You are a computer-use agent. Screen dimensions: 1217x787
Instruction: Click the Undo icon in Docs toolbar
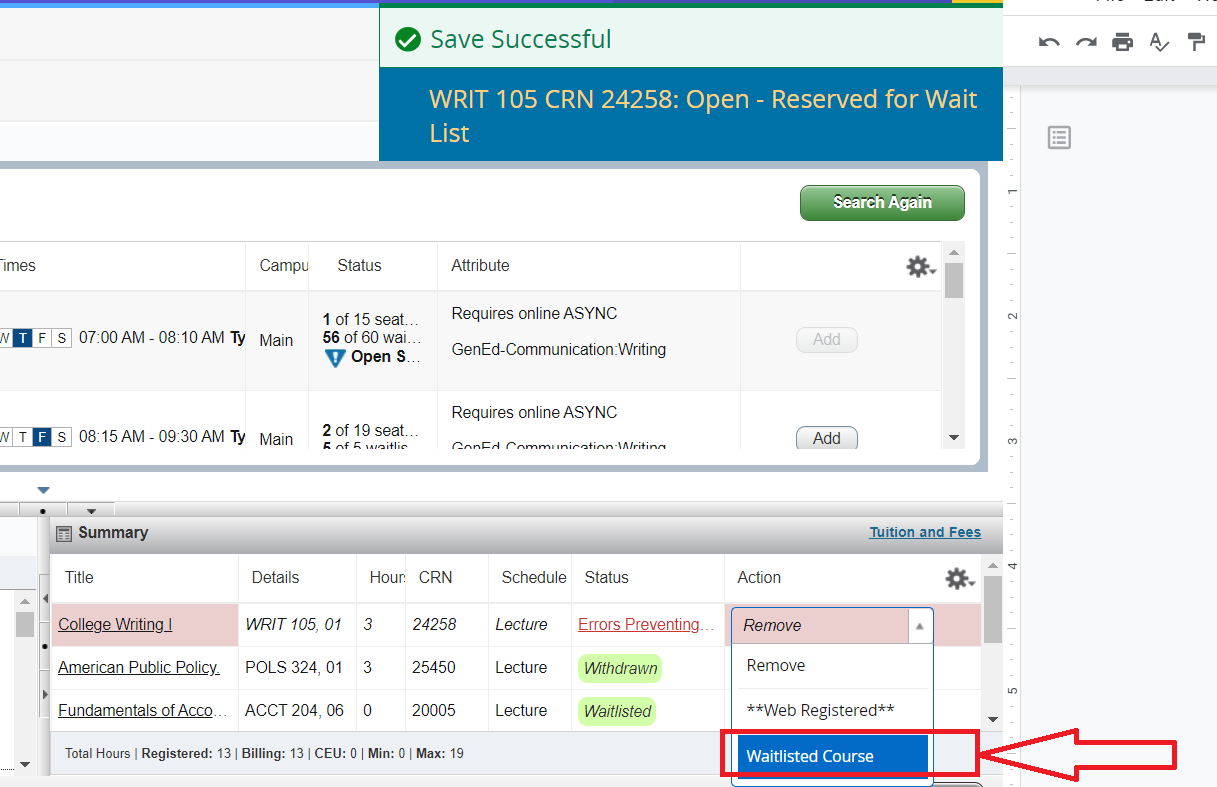pyautogui.click(x=1049, y=42)
